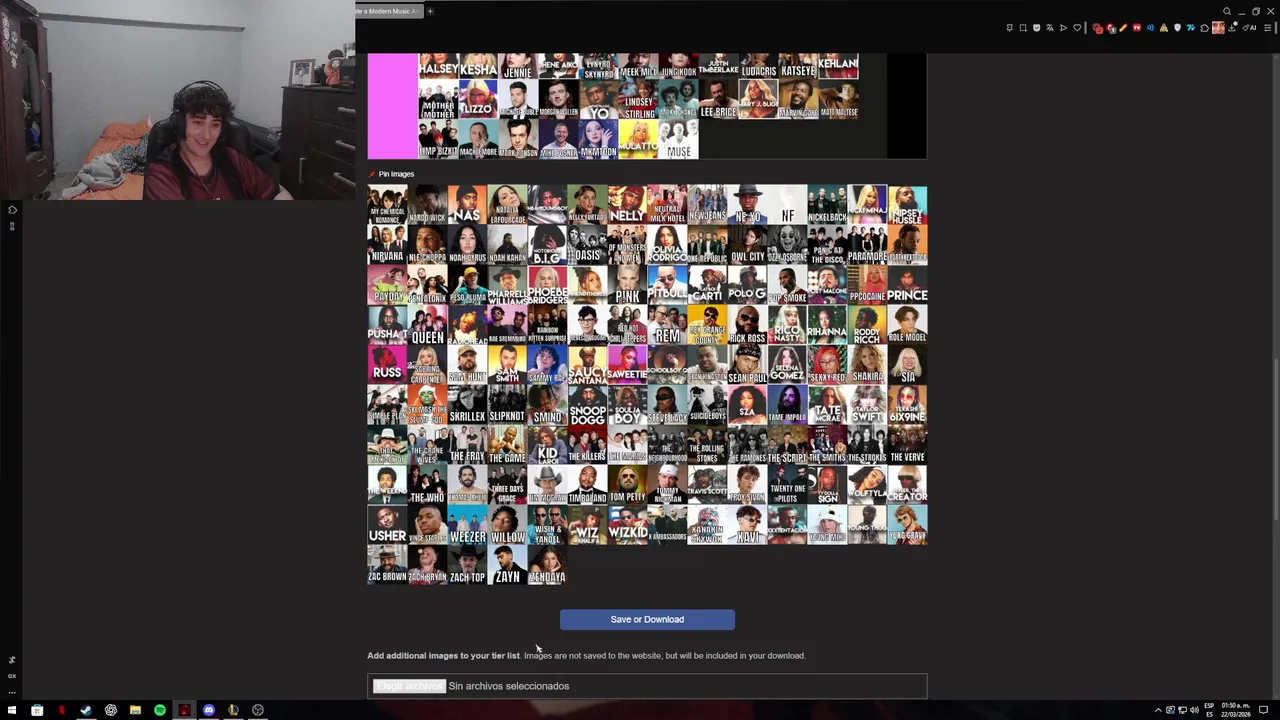Pick the Tate McRae tile
The height and width of the screenshot is (720, 1280).
coord(828,405)
